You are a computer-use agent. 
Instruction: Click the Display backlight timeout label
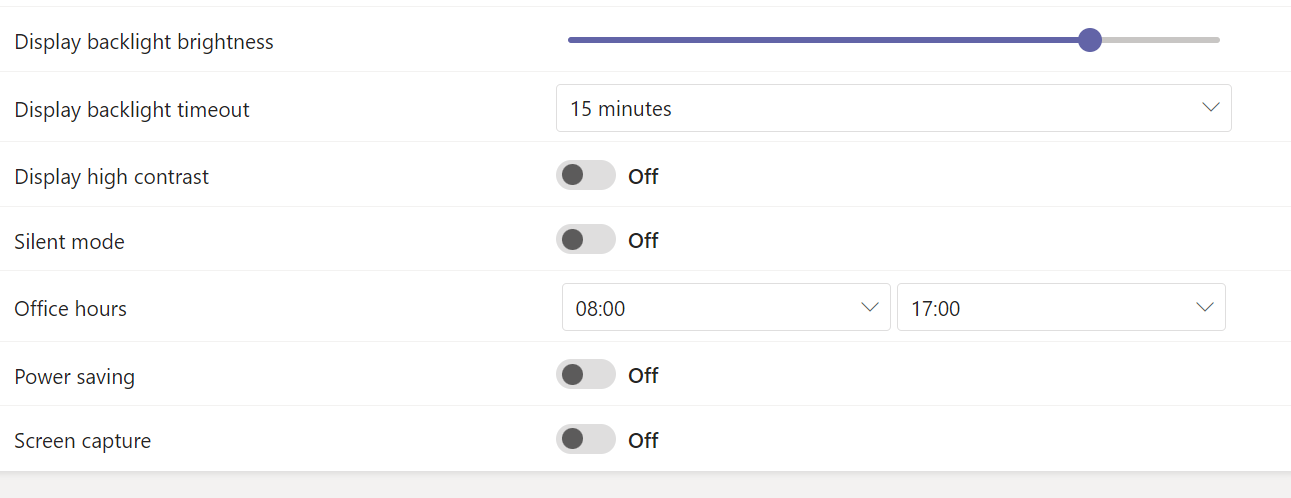tap(132, 110)
